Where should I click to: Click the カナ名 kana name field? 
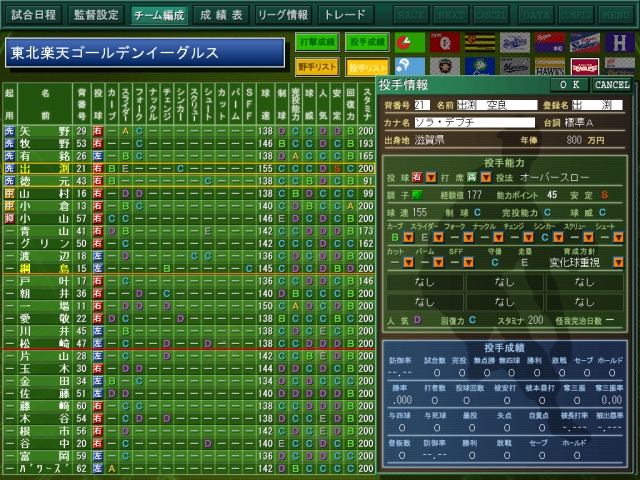point(474,122)
